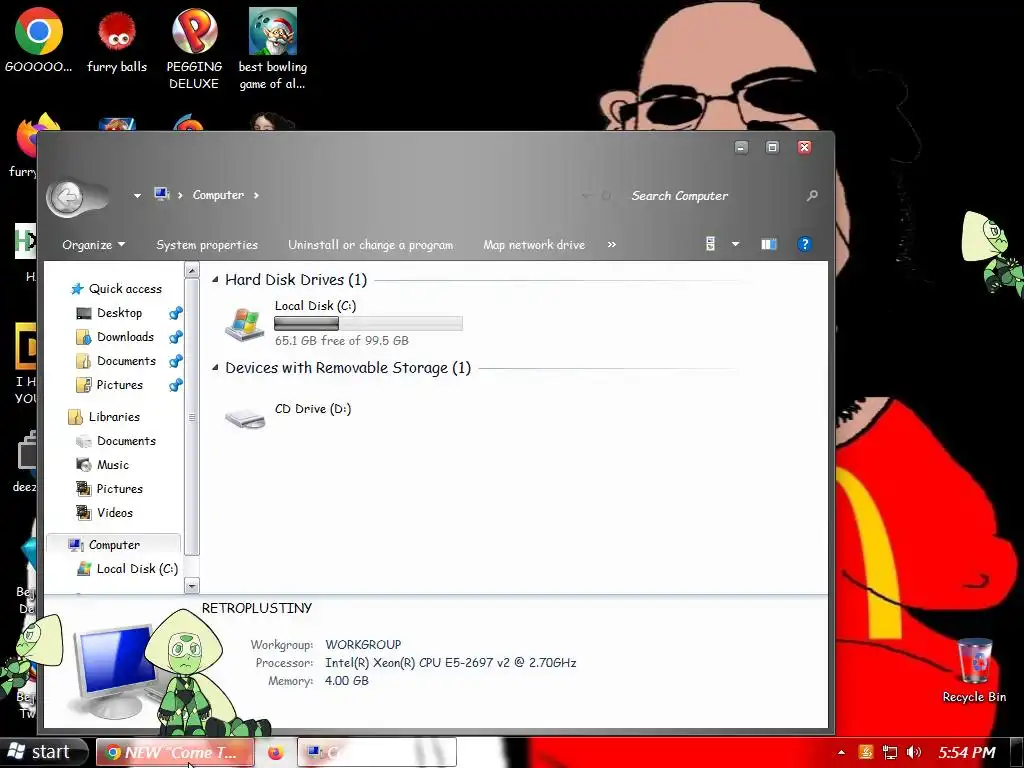The width and height of the screenshot is (1024, 768).
Task: Open the Organize dropdown menu
Action: (93, 245)
